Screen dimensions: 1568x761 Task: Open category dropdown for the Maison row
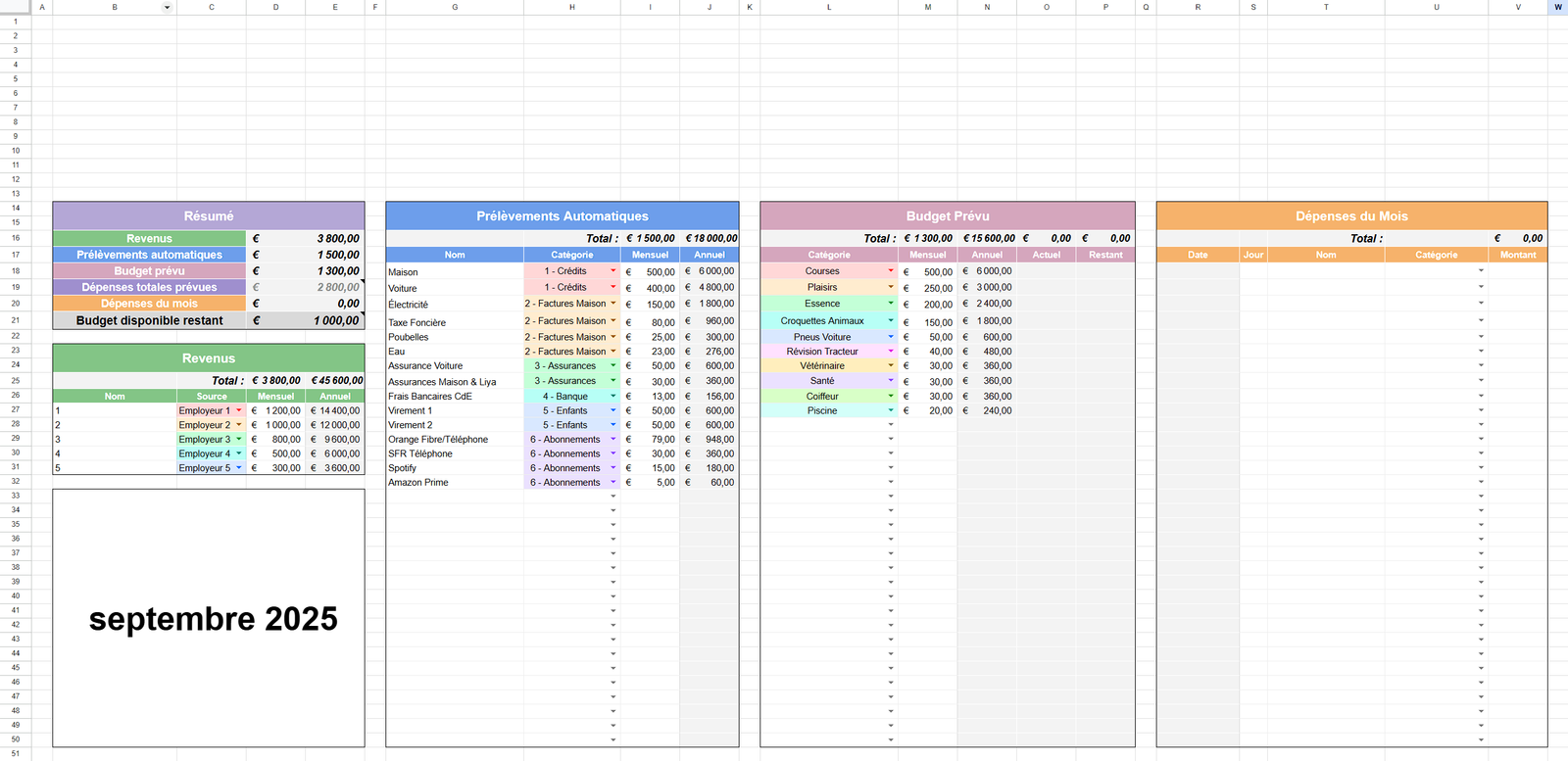click(x=613, y=271)
